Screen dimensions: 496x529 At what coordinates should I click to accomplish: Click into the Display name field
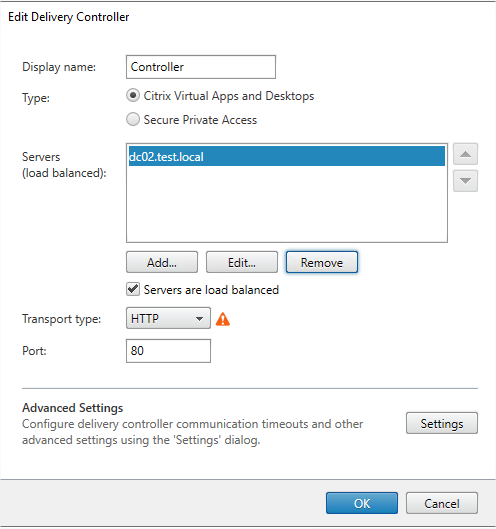point(201,67)
